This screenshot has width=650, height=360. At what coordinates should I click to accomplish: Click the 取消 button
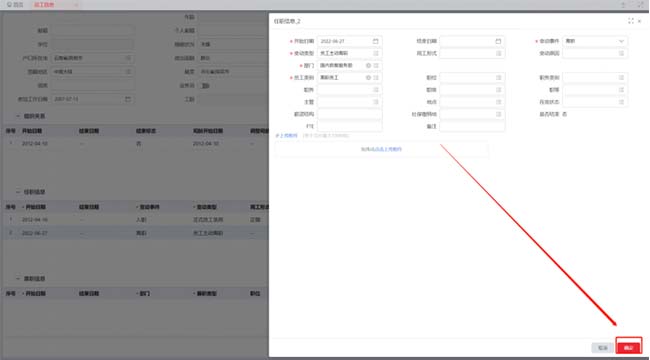pos(602,348)
